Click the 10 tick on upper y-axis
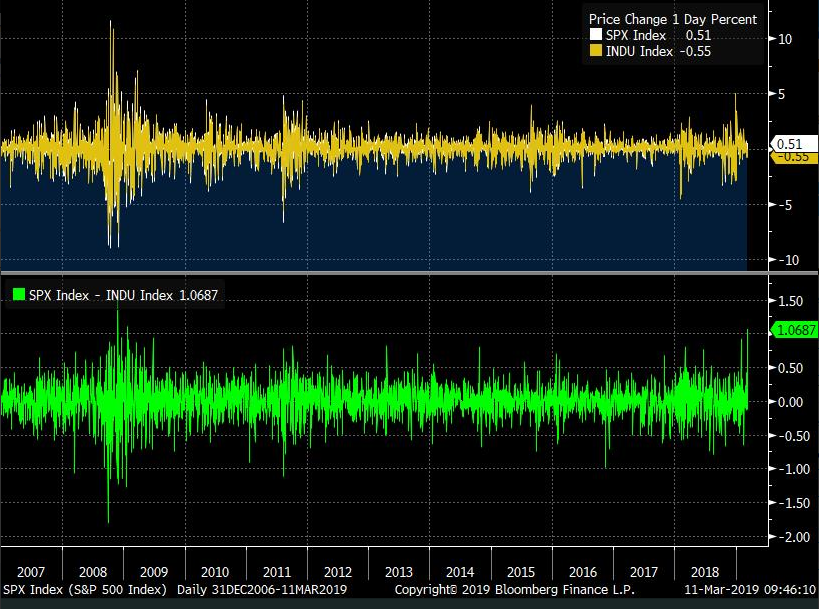Image resolution: width=819 pixels, height=609 pixels. coord(785,39)
